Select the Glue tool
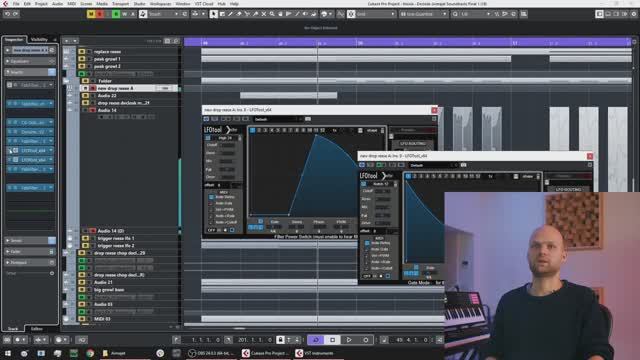Screen dimensions: 640x360 tap(256, 14)
